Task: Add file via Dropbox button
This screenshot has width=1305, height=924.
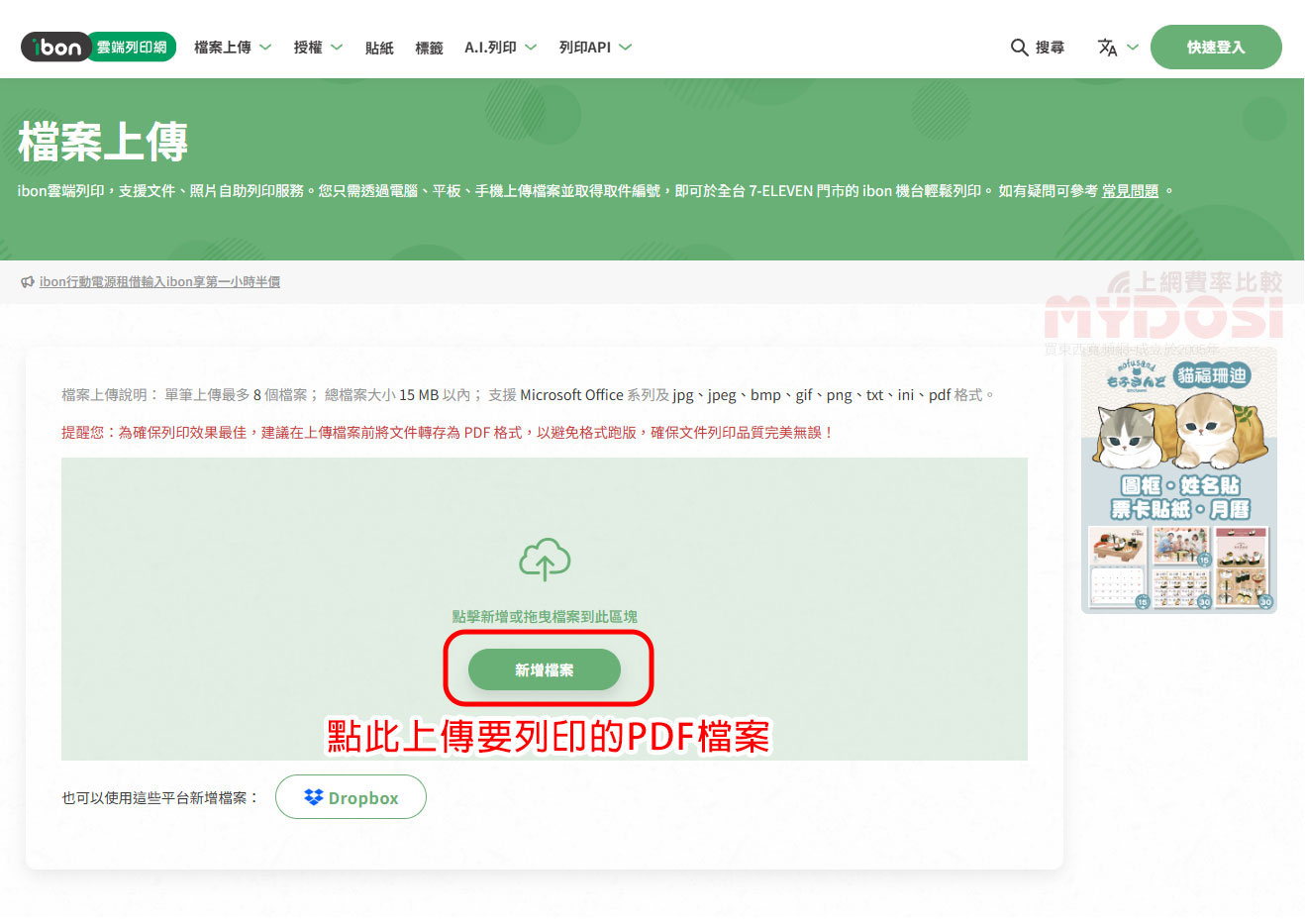Action: click(x=351, y=797)
